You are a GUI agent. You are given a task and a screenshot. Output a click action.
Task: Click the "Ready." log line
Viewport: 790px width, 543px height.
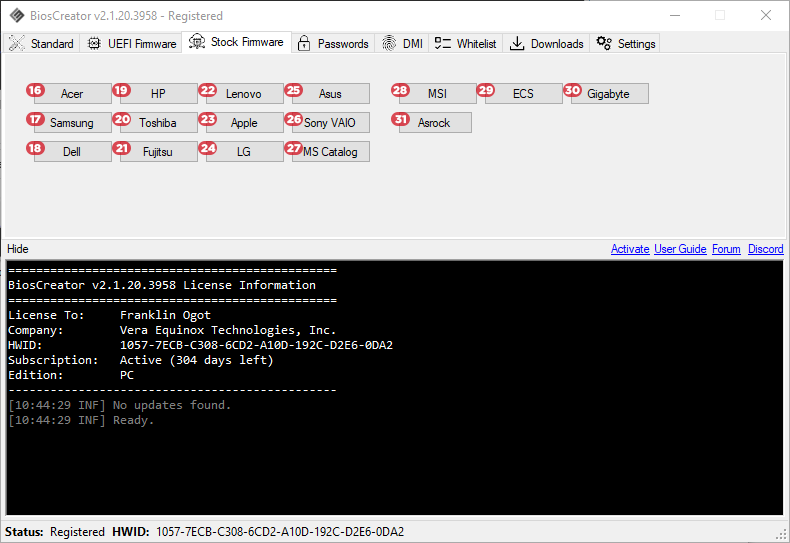point(134,420)
